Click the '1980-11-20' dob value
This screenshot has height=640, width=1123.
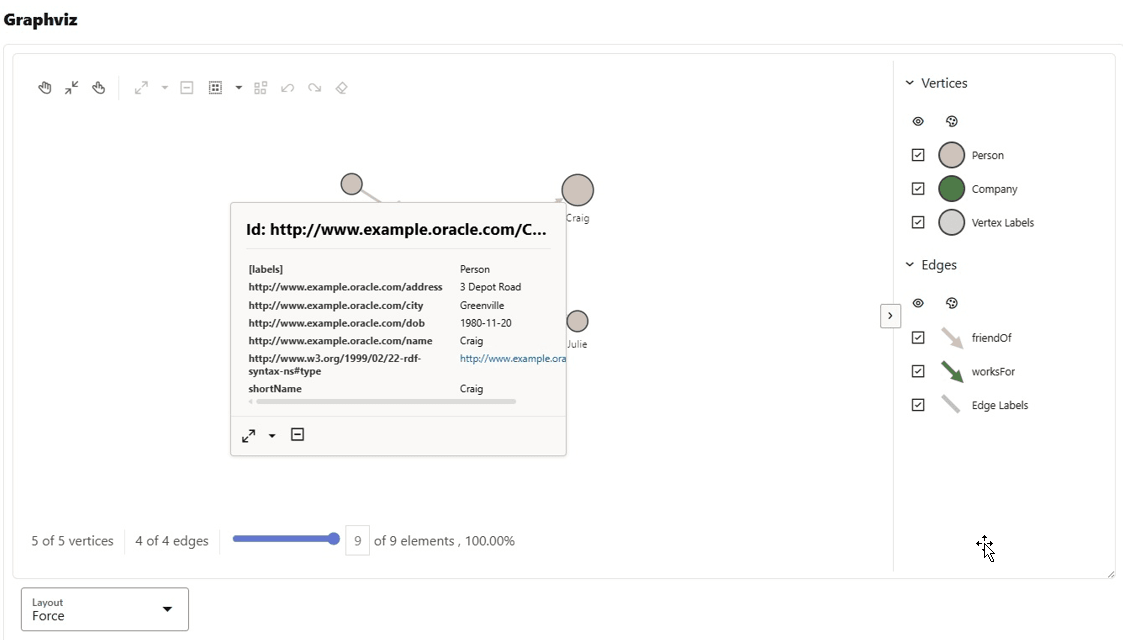(x=486, y=324)
